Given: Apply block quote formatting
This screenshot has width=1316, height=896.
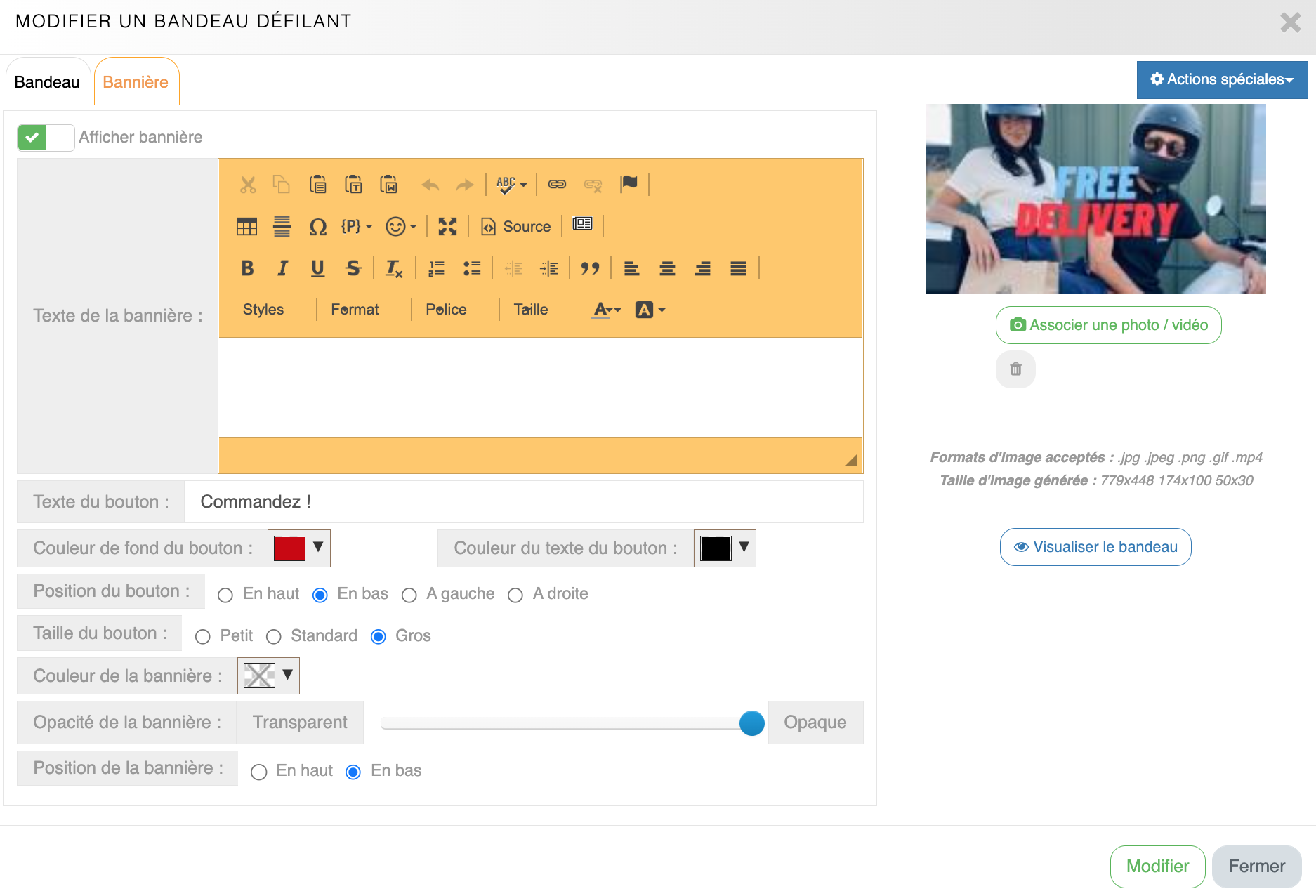Looking at the screenshot, I should tap(590, 268).
